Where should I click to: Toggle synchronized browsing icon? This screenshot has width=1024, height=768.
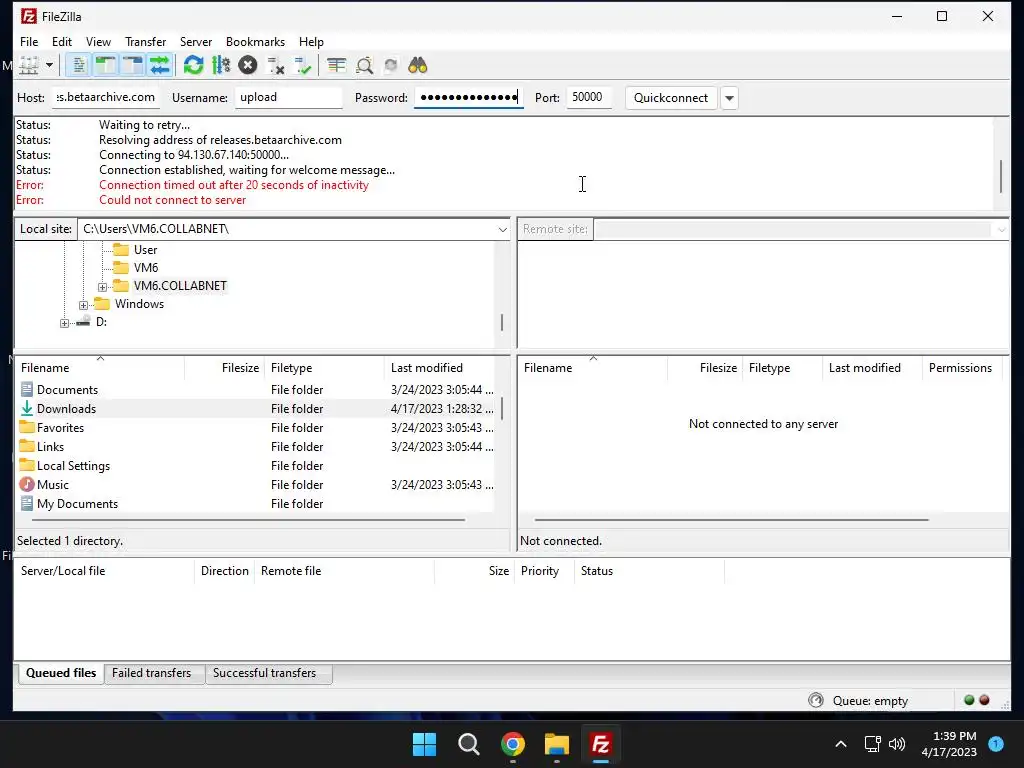(391, 65)
